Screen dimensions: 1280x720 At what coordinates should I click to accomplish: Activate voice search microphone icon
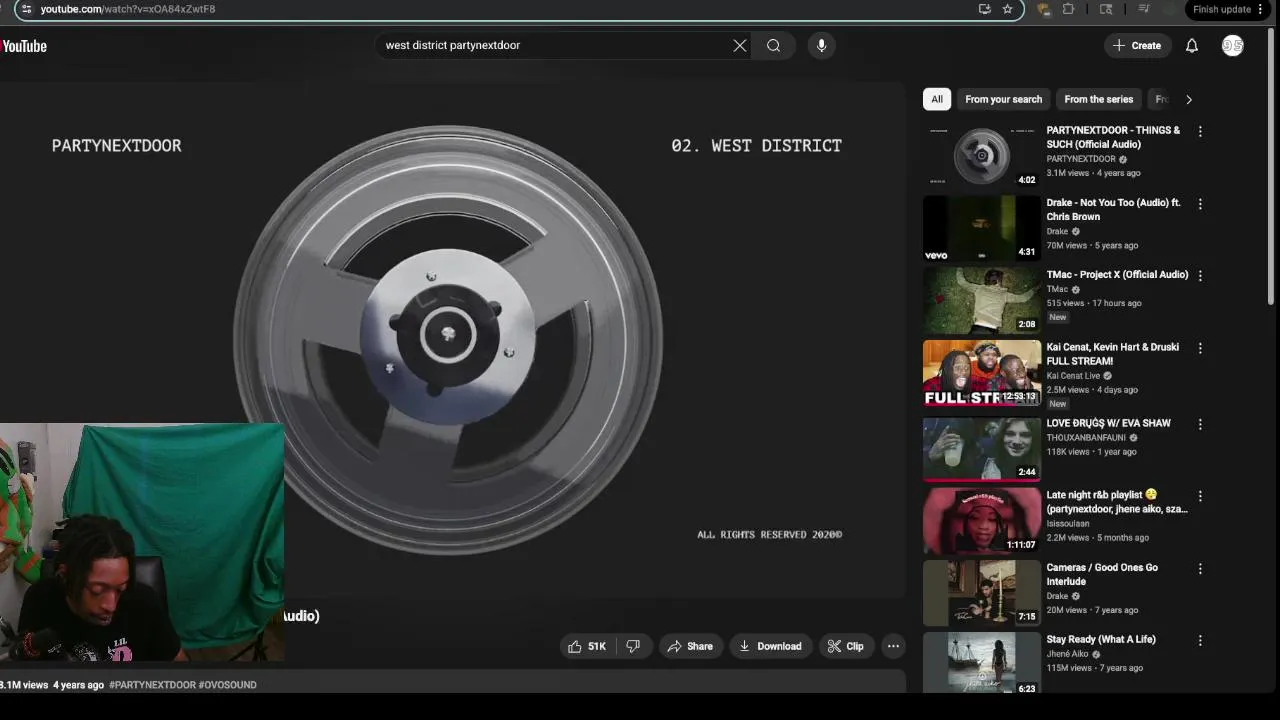821,45
